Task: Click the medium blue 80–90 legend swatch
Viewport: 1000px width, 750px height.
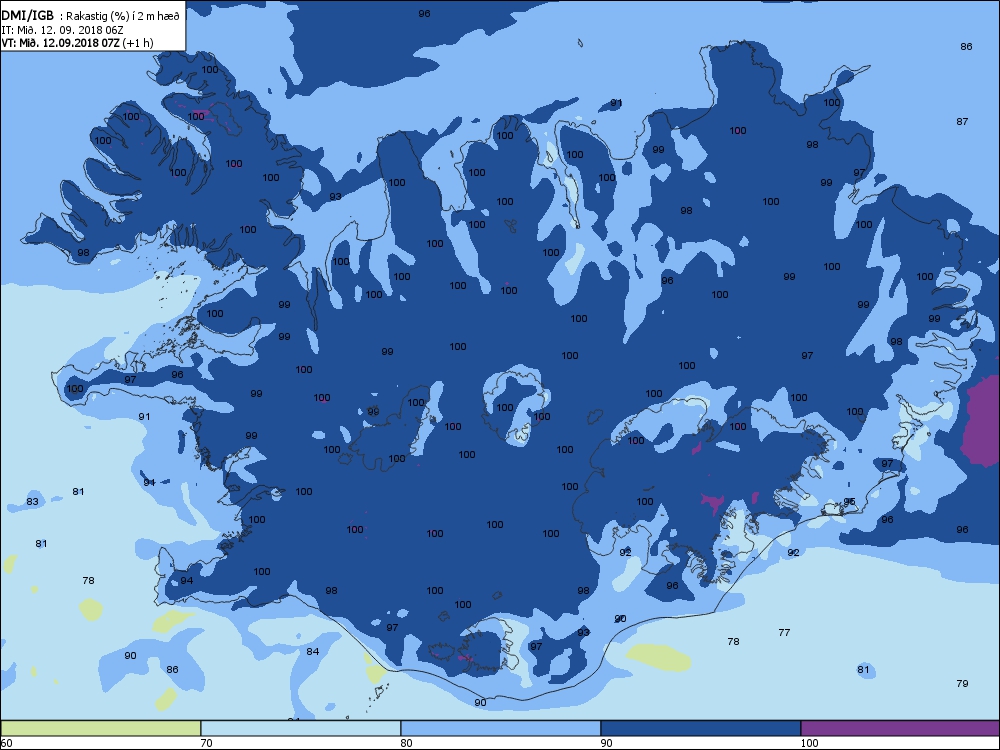Action: coord(501,728)
